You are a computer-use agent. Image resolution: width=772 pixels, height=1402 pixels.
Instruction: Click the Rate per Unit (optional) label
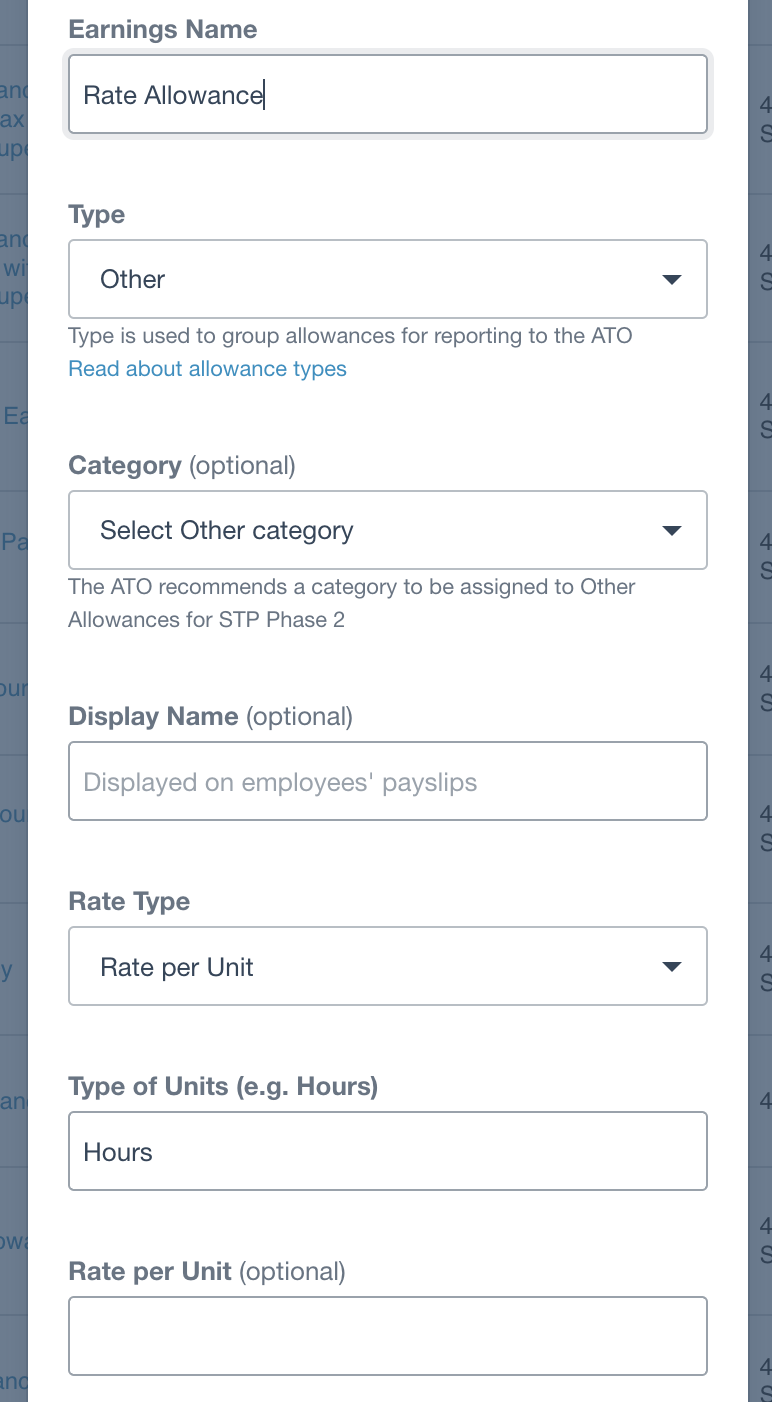click(206, 1272)
